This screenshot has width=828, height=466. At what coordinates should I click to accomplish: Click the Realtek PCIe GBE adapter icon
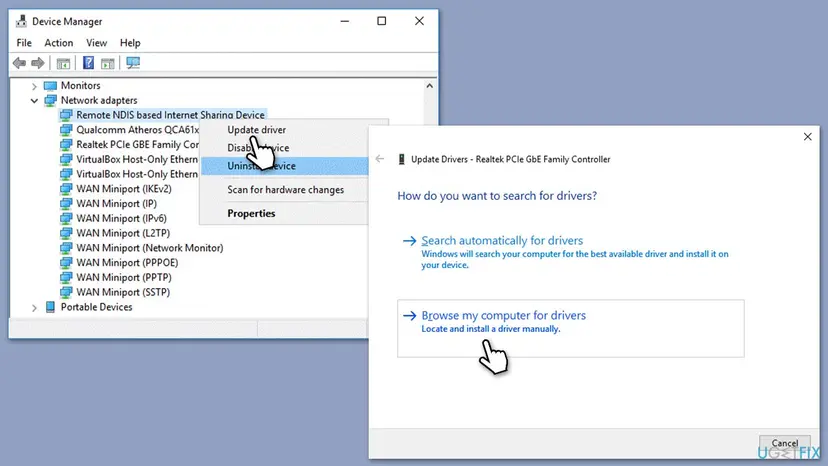coord(66,145)
